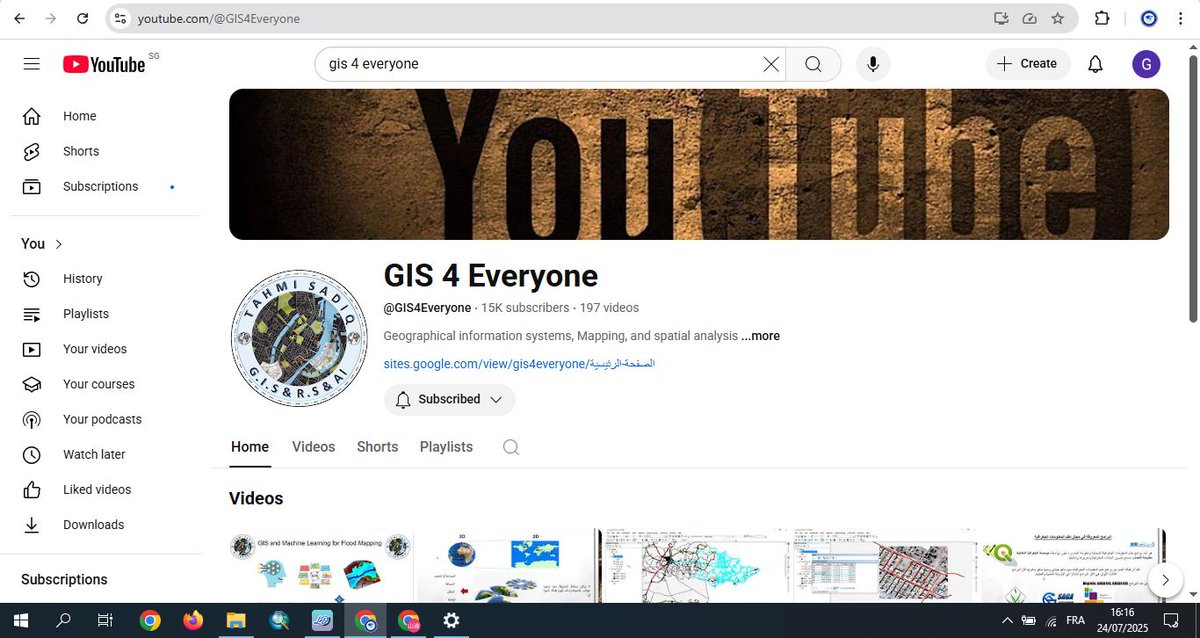Open Task View in the taskbar
The height and width of the screenshot is (638, 1200).
(105, 620)
